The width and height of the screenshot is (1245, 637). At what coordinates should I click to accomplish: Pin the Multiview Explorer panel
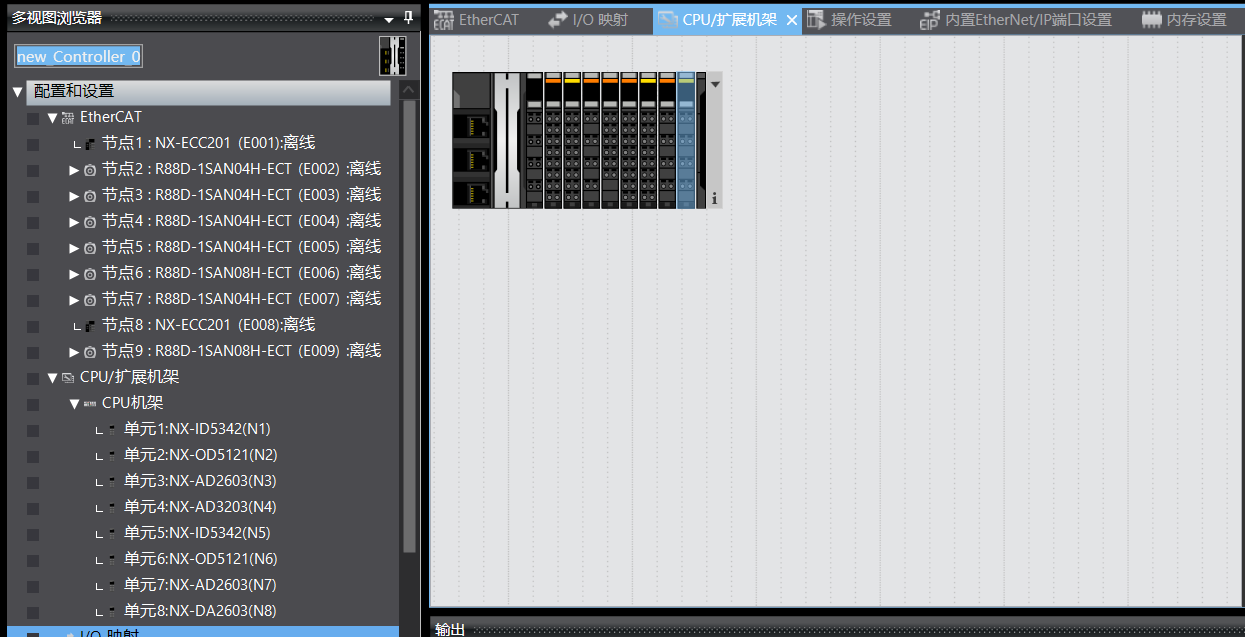click(x=408, y=18)
